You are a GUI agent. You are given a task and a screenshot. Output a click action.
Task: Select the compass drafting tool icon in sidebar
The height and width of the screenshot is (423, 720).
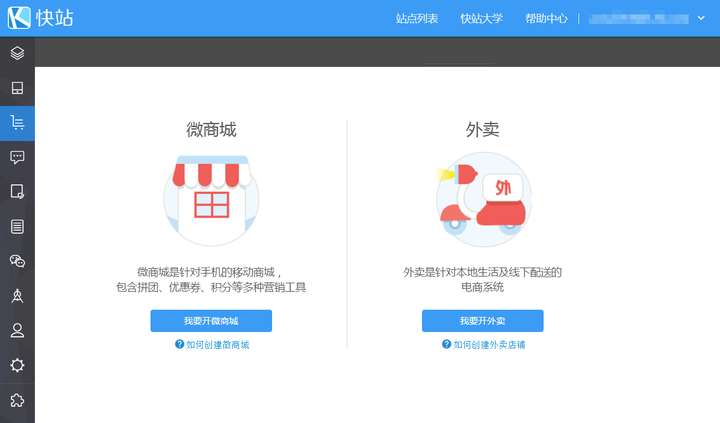17,296
